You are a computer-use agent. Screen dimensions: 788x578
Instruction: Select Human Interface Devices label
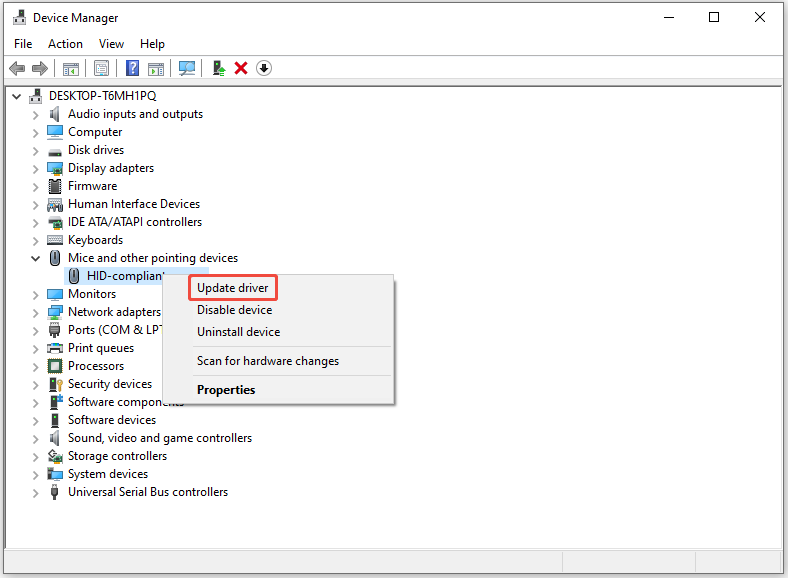pyautogui.click(x=134, y=204)
